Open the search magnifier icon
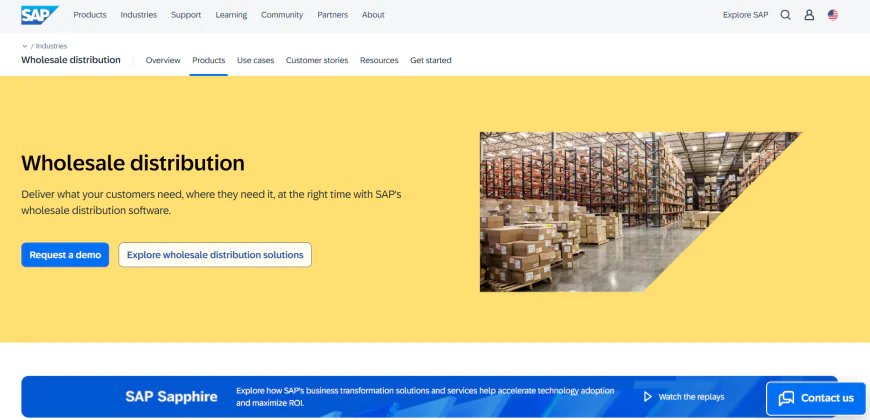Viewport: 870px width, 420px height. (786, 15)
